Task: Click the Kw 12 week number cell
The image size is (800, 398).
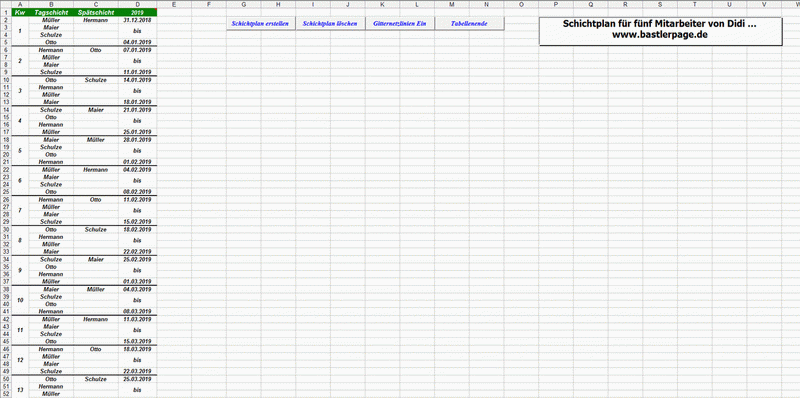Action: pyautogui.click(x=20, y=360)
